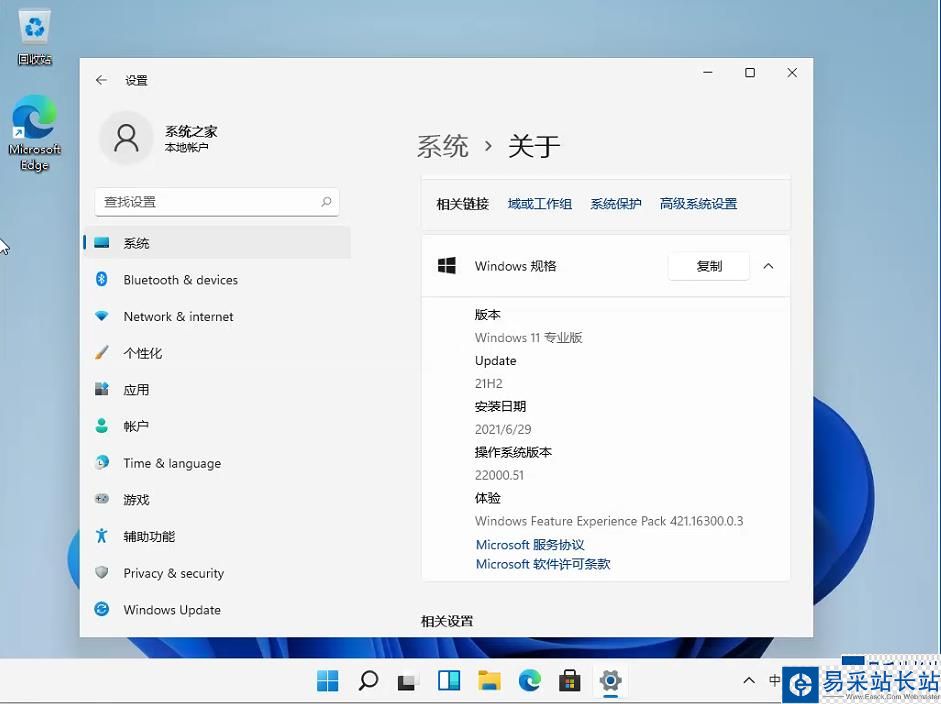Go to Privacy & security page
The height and width of the screenshot is (704, 941).
click(x=217, y=573)
